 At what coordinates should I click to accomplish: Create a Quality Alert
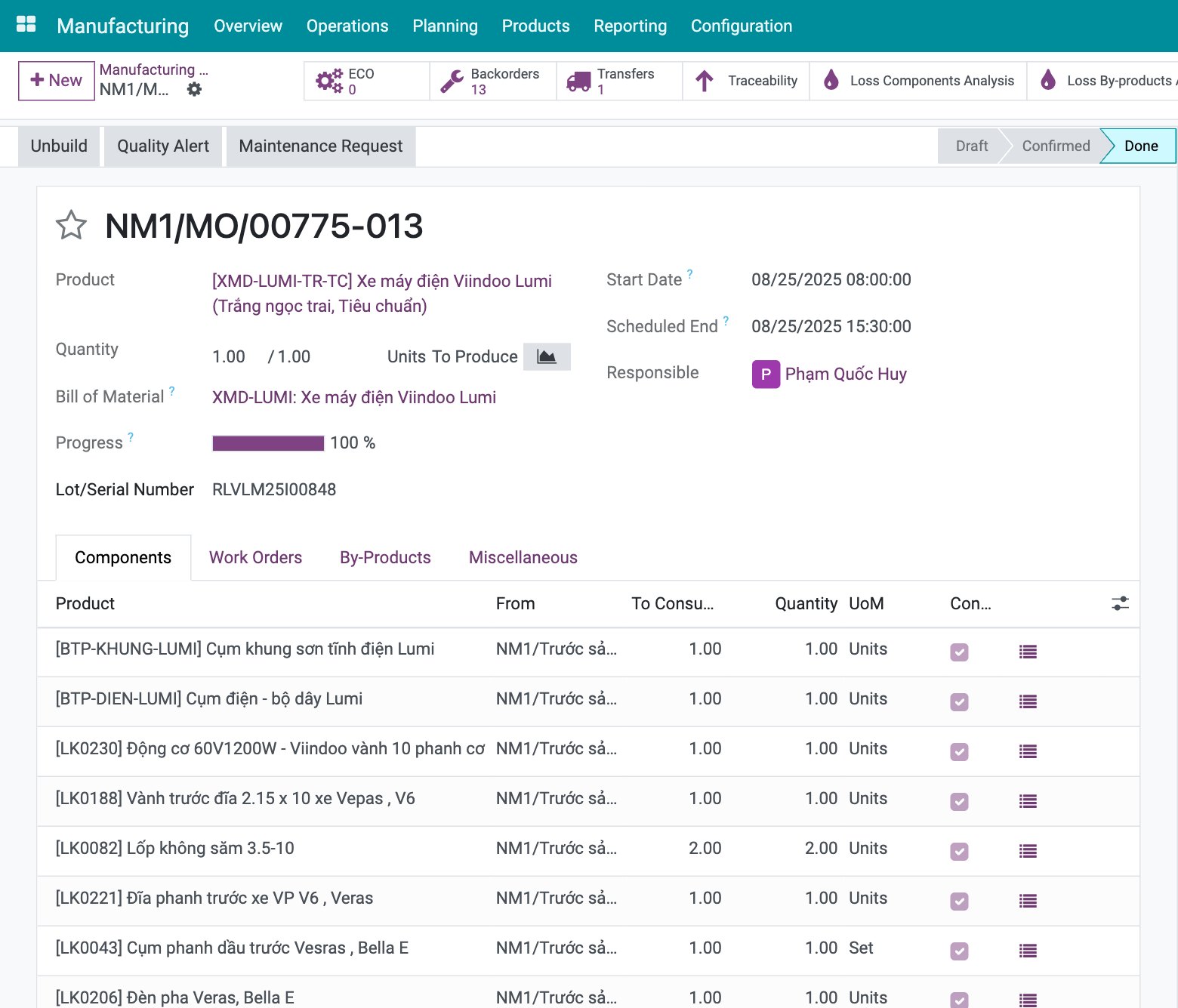click(x=163, y=146)
